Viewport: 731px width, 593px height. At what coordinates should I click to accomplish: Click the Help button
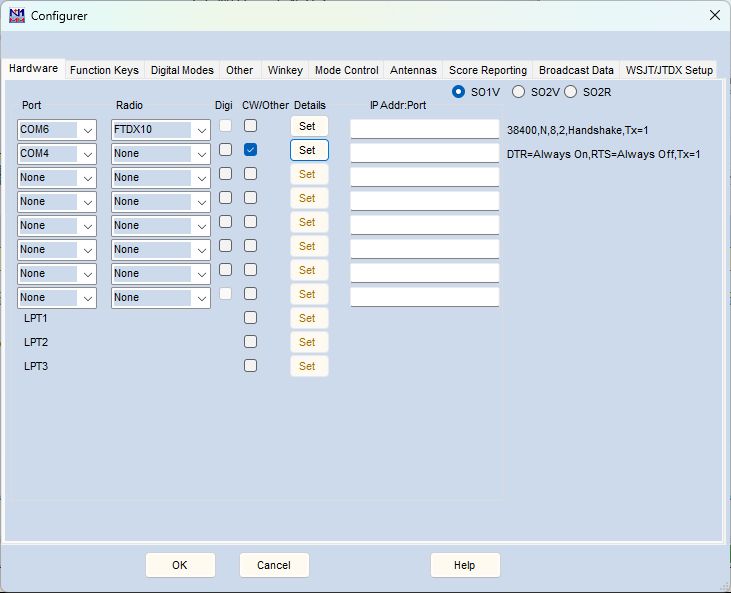465,565
